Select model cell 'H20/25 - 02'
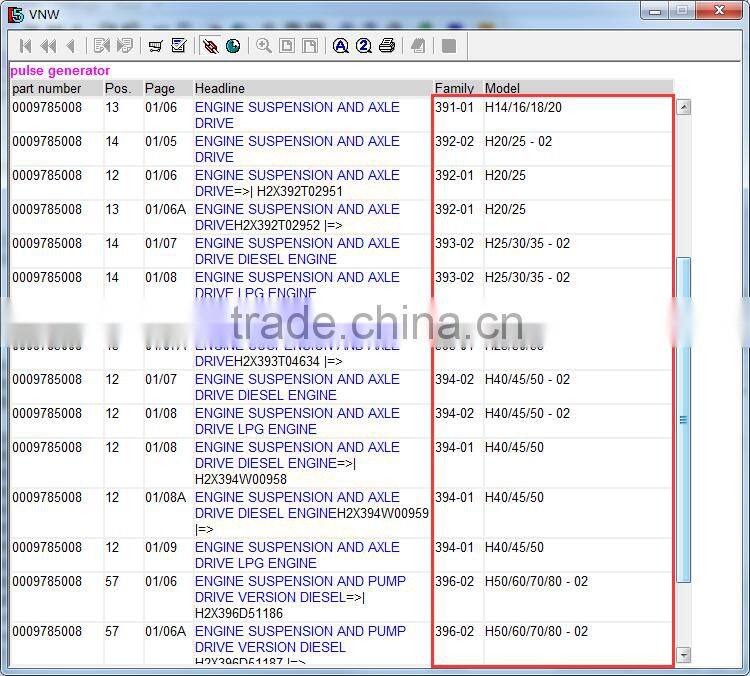 coord(518,141)
